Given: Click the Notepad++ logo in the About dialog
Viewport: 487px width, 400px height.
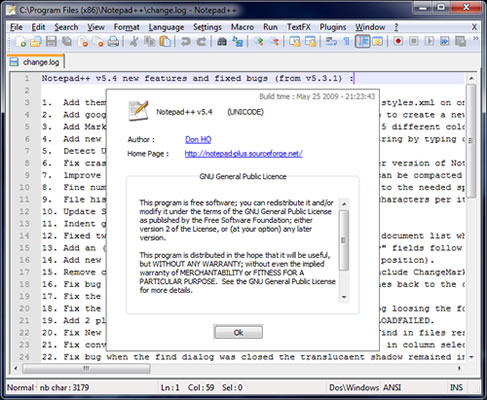Looking at the screenshot, I should tap(138, 111).
